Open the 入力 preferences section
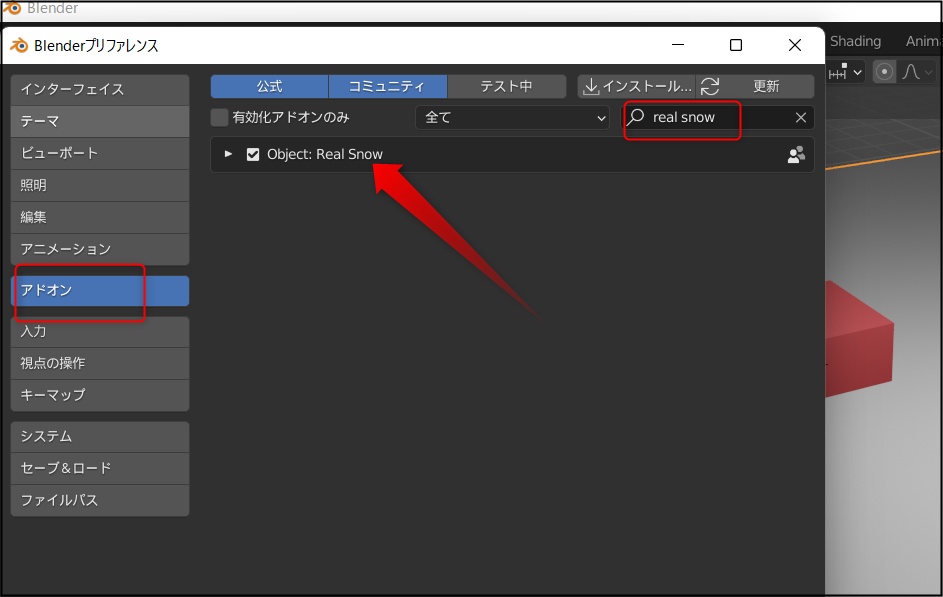The image size is (943, 597). click(100, 331)
